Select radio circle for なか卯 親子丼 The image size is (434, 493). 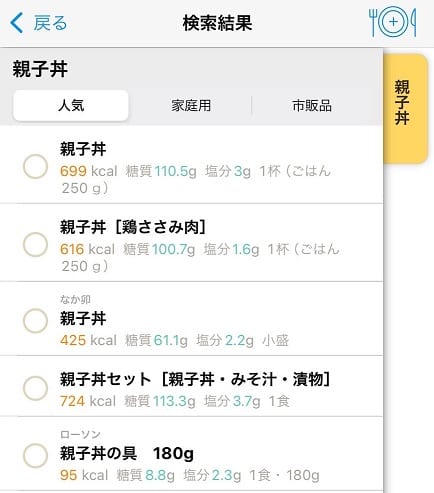35,321
